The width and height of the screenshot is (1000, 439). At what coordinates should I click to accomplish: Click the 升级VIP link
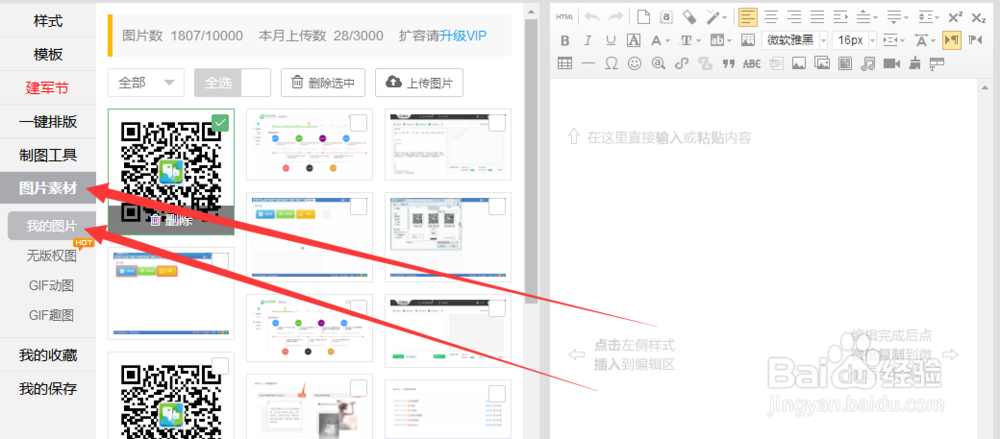[x=462, y=35]
